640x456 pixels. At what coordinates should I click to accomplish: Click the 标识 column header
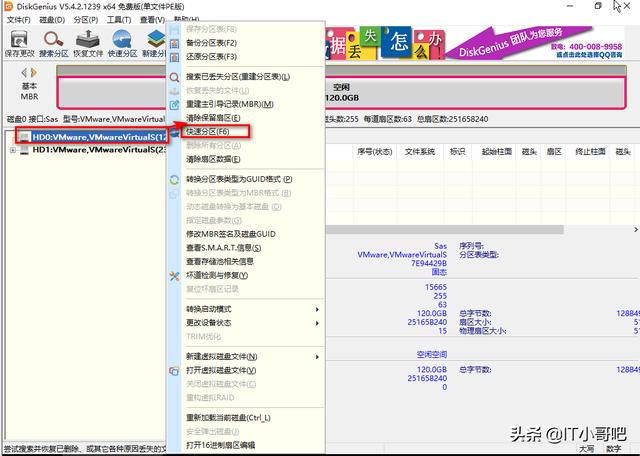(x=457, y=152)
